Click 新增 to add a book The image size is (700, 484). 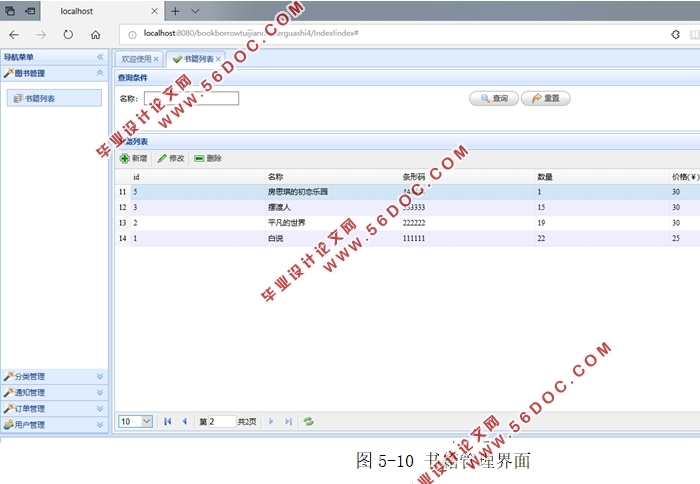point(133,158)
